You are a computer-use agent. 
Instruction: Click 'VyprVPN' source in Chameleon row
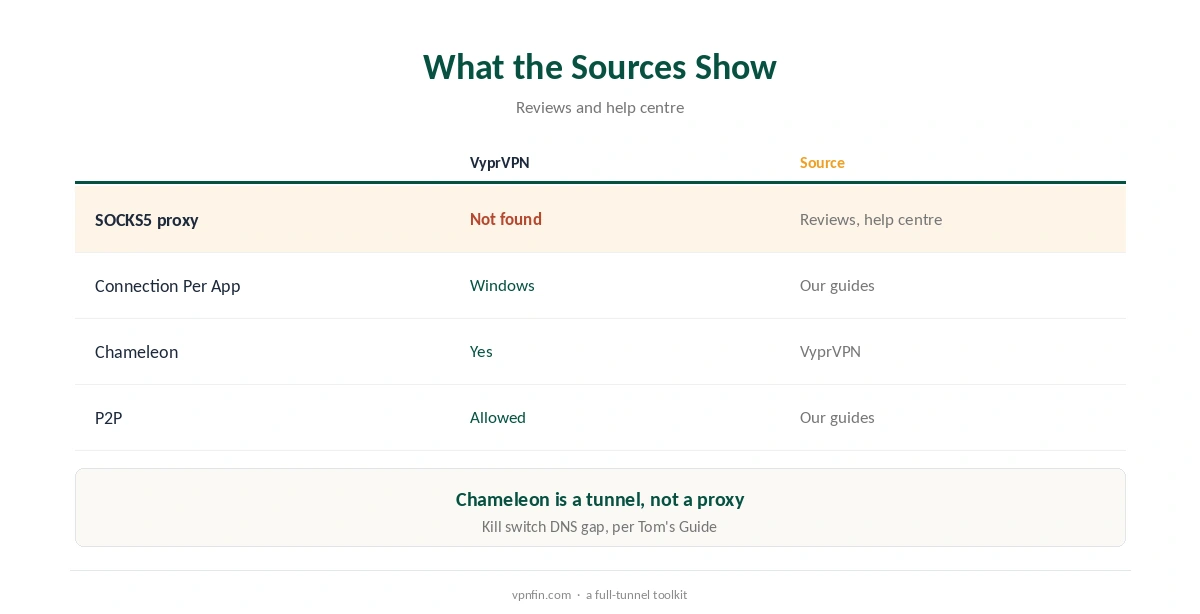[x=830, y=351]
